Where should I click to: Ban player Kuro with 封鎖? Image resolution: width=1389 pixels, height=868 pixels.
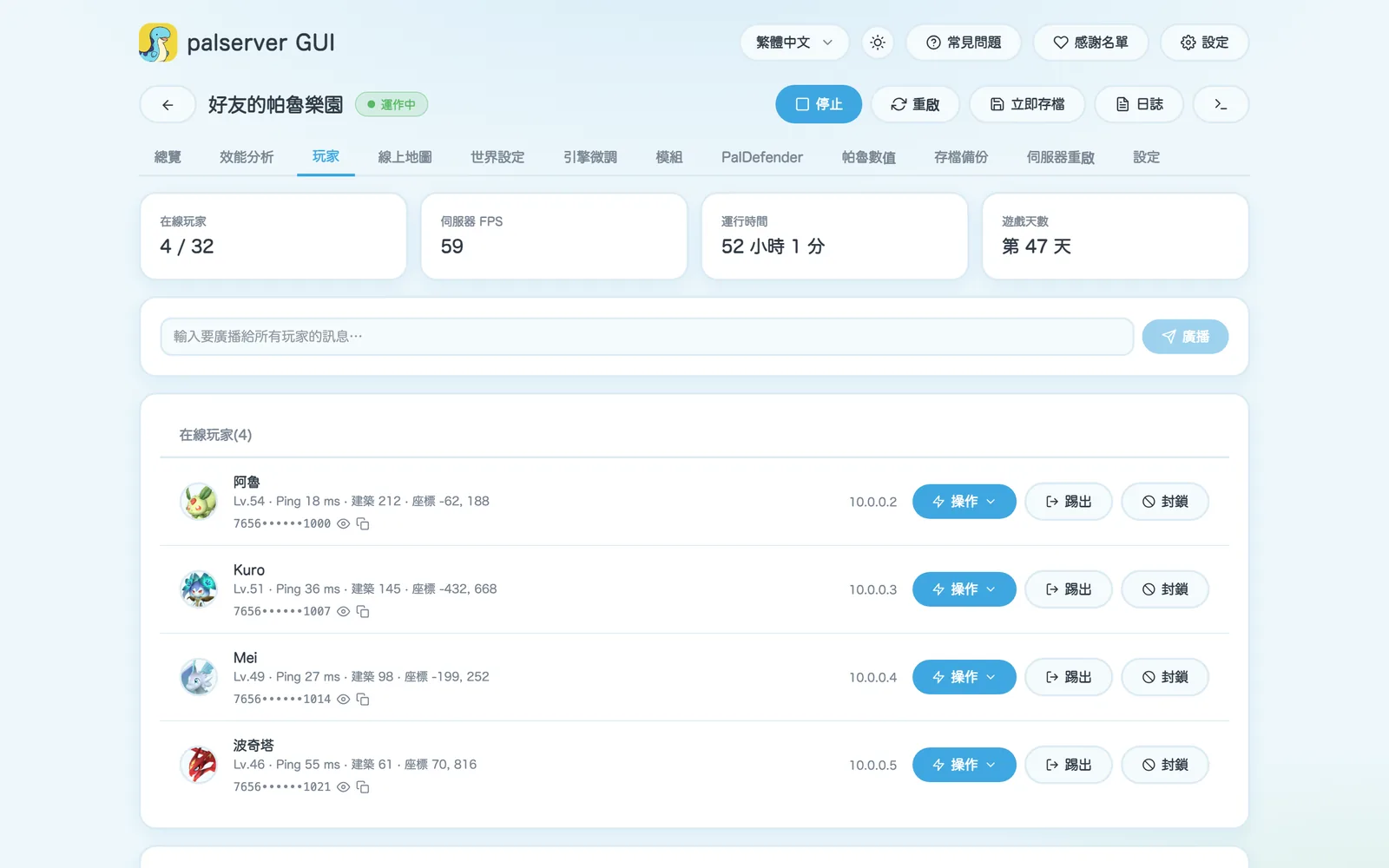pyautogui.click(x=1165, y=589)
